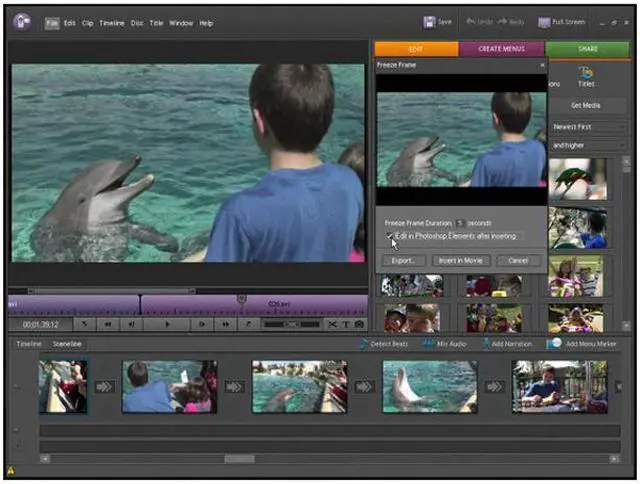
Task: Click the rewind playback button
Action: [x=108, y=324]
